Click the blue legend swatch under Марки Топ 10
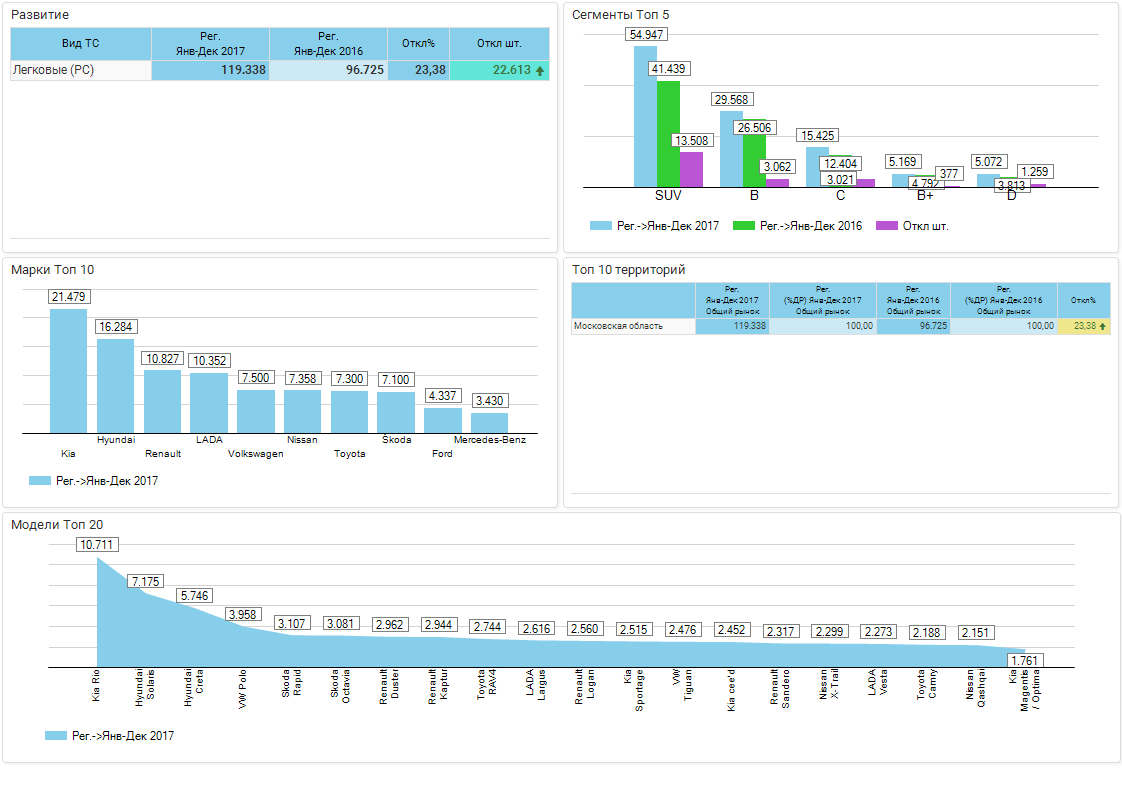 coord(40,481)
